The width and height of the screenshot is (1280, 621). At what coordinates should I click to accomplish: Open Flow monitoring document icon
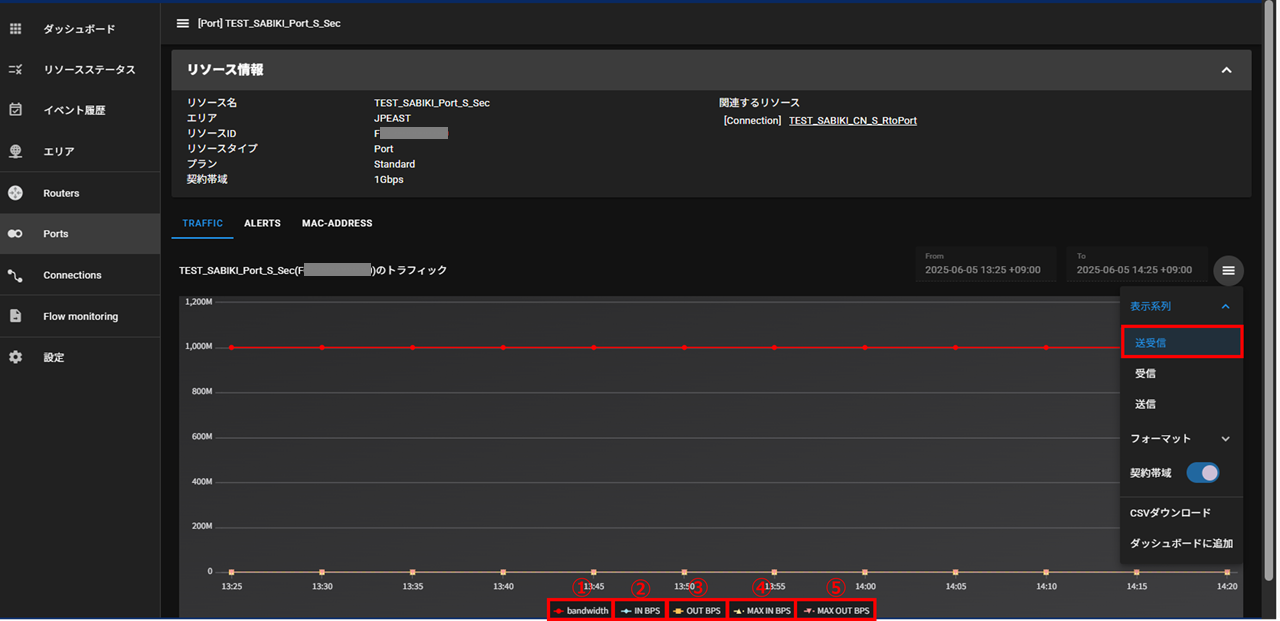click(x=15, y=316)
